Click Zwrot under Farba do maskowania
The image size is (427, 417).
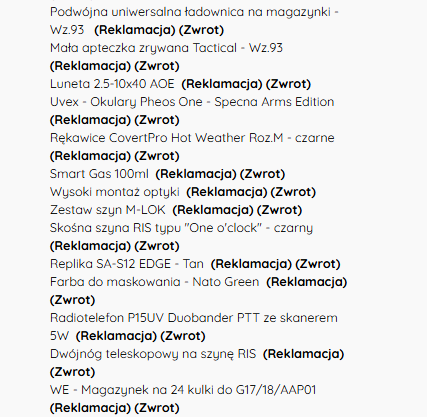pos(72,300)
